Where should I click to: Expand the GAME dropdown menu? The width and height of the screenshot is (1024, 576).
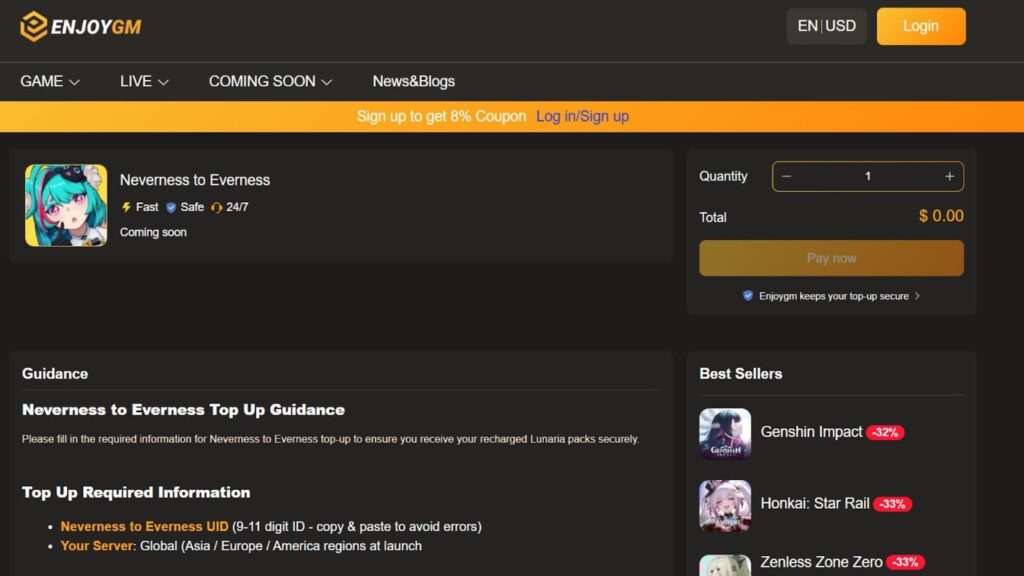(x=50, y=81)
